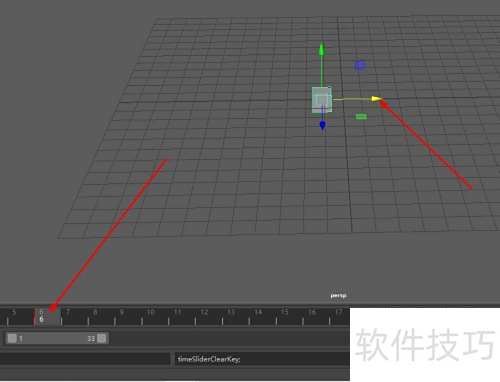Grab the green Y-axis move arrow
Viewport: 500px width, 382px height.
(321, 49)
